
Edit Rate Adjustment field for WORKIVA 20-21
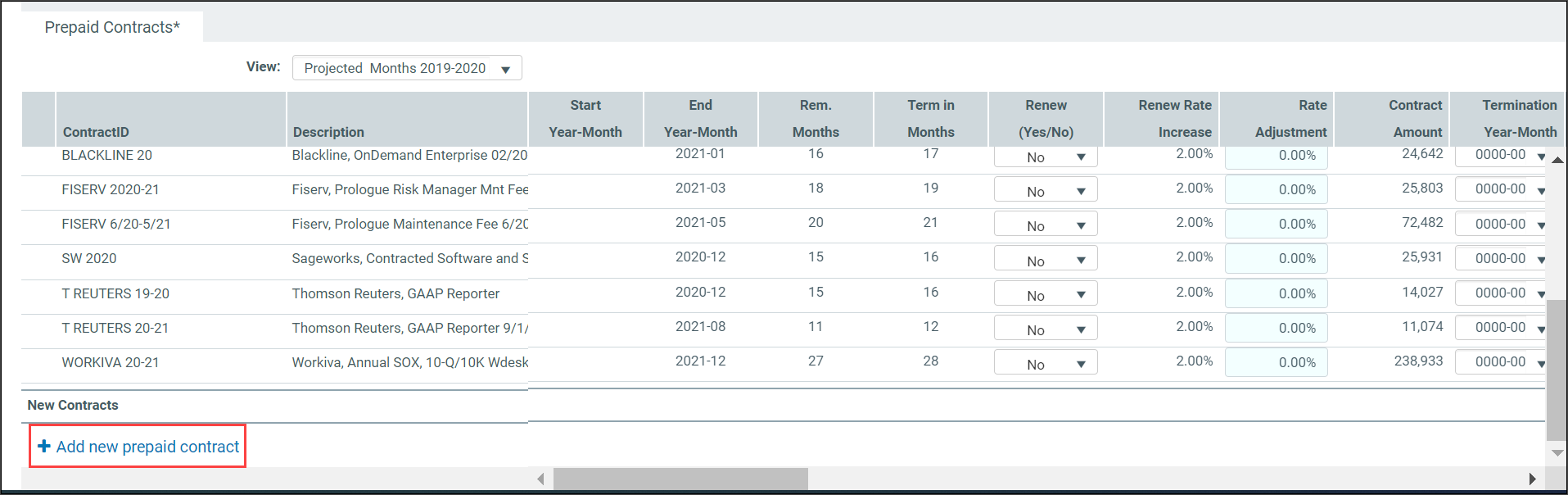click(x=1276, y=362)
